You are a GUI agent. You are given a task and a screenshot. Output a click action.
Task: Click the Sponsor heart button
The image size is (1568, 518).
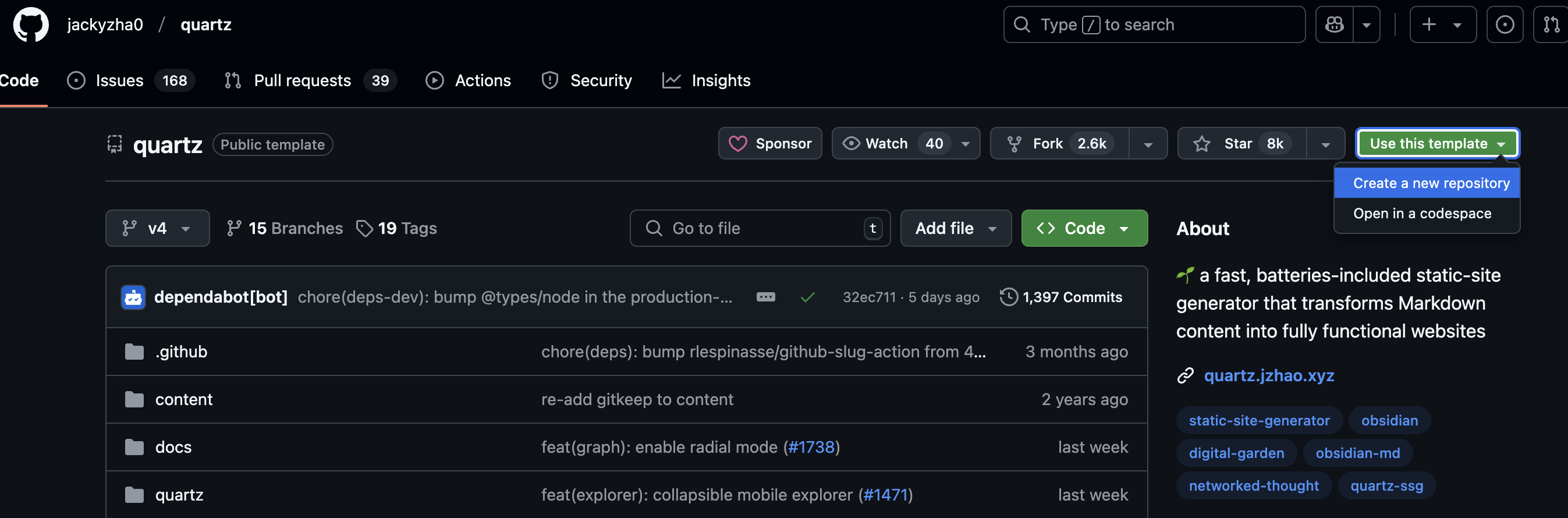point(770,144)
